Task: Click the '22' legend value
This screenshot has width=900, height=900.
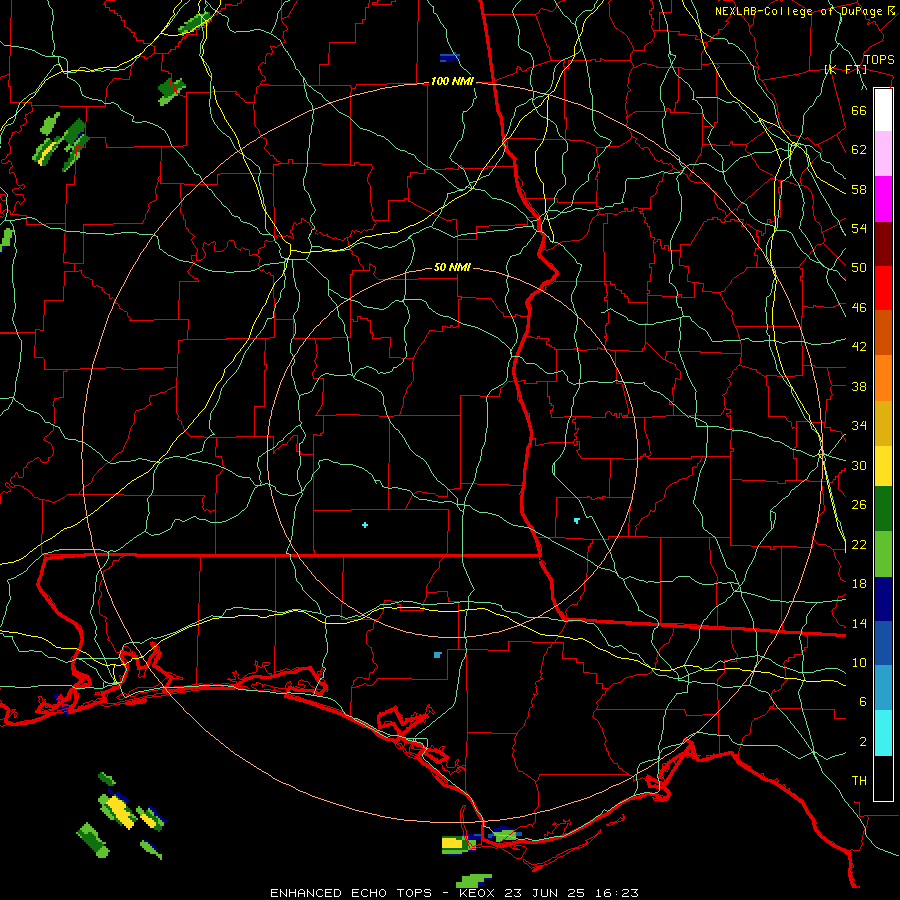Action: point(859,544)
